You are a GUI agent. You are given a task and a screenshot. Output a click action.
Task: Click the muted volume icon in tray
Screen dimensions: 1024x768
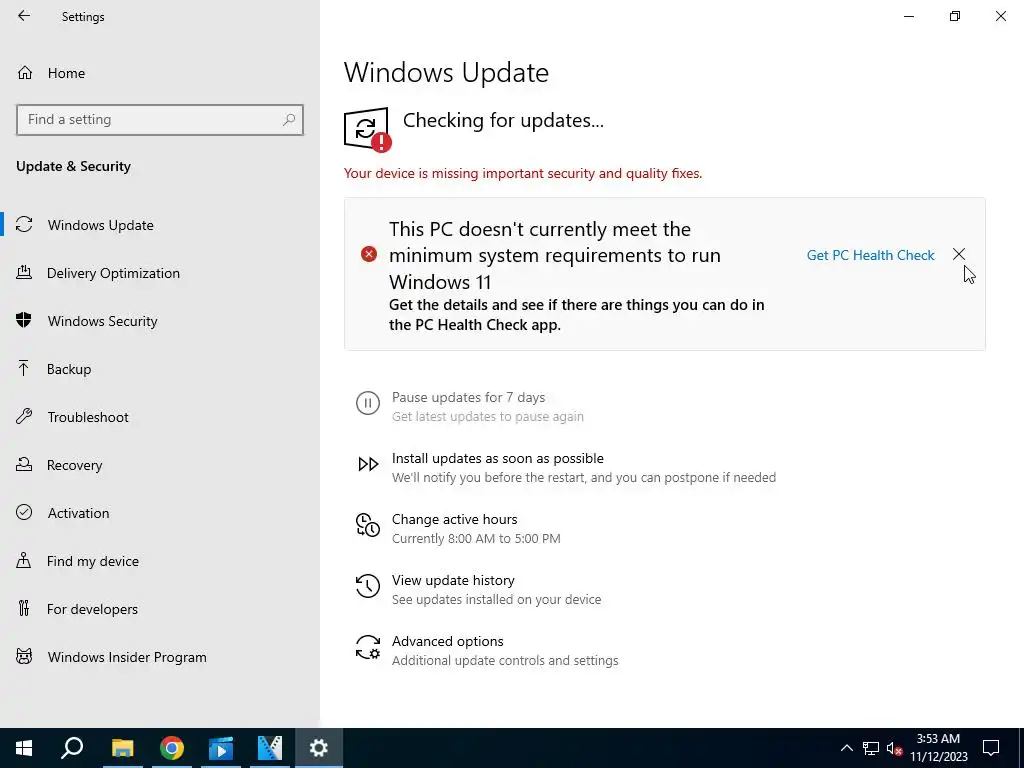tap(895, 748)
